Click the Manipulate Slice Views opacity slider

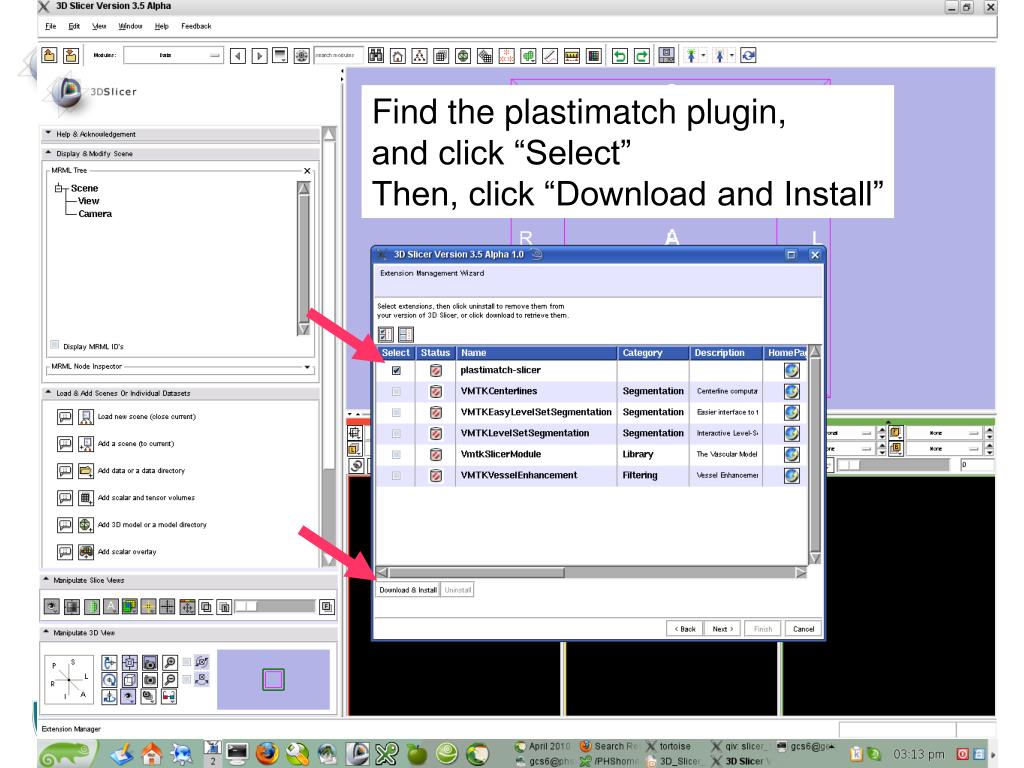pos(274,607)
